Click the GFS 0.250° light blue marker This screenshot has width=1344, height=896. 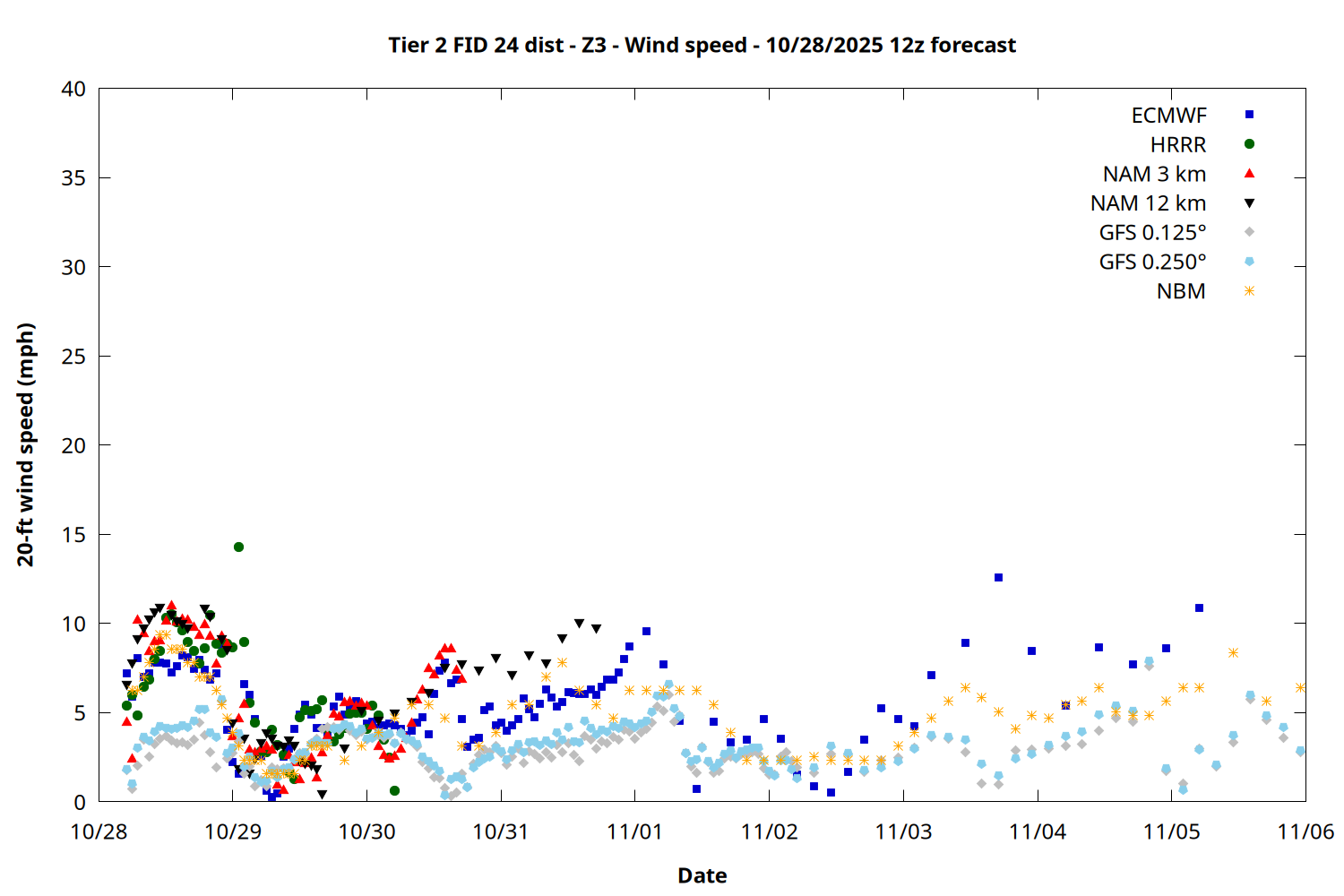click(x=1249, y=262)
